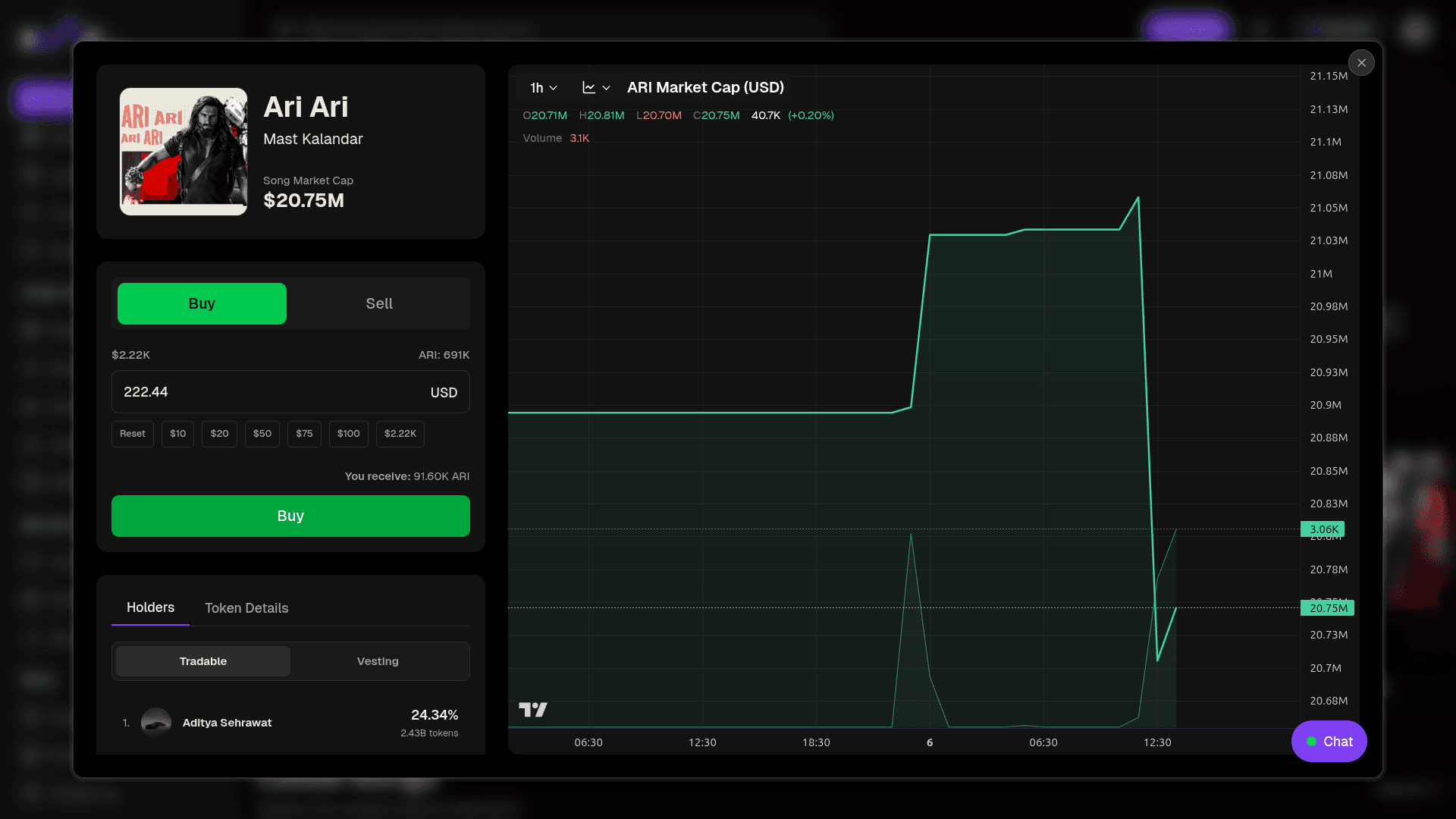
Task: Click the 20.75M price axis label
Action: coord(1328,608)
